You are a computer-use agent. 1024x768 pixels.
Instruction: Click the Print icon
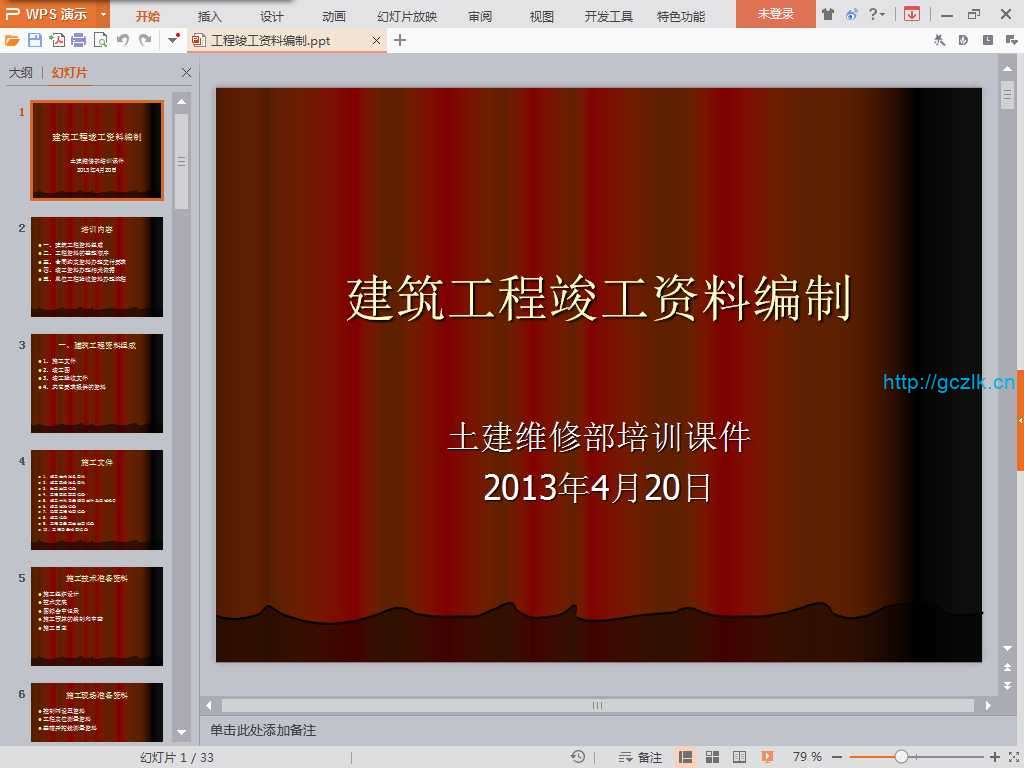tap(79, 40)
